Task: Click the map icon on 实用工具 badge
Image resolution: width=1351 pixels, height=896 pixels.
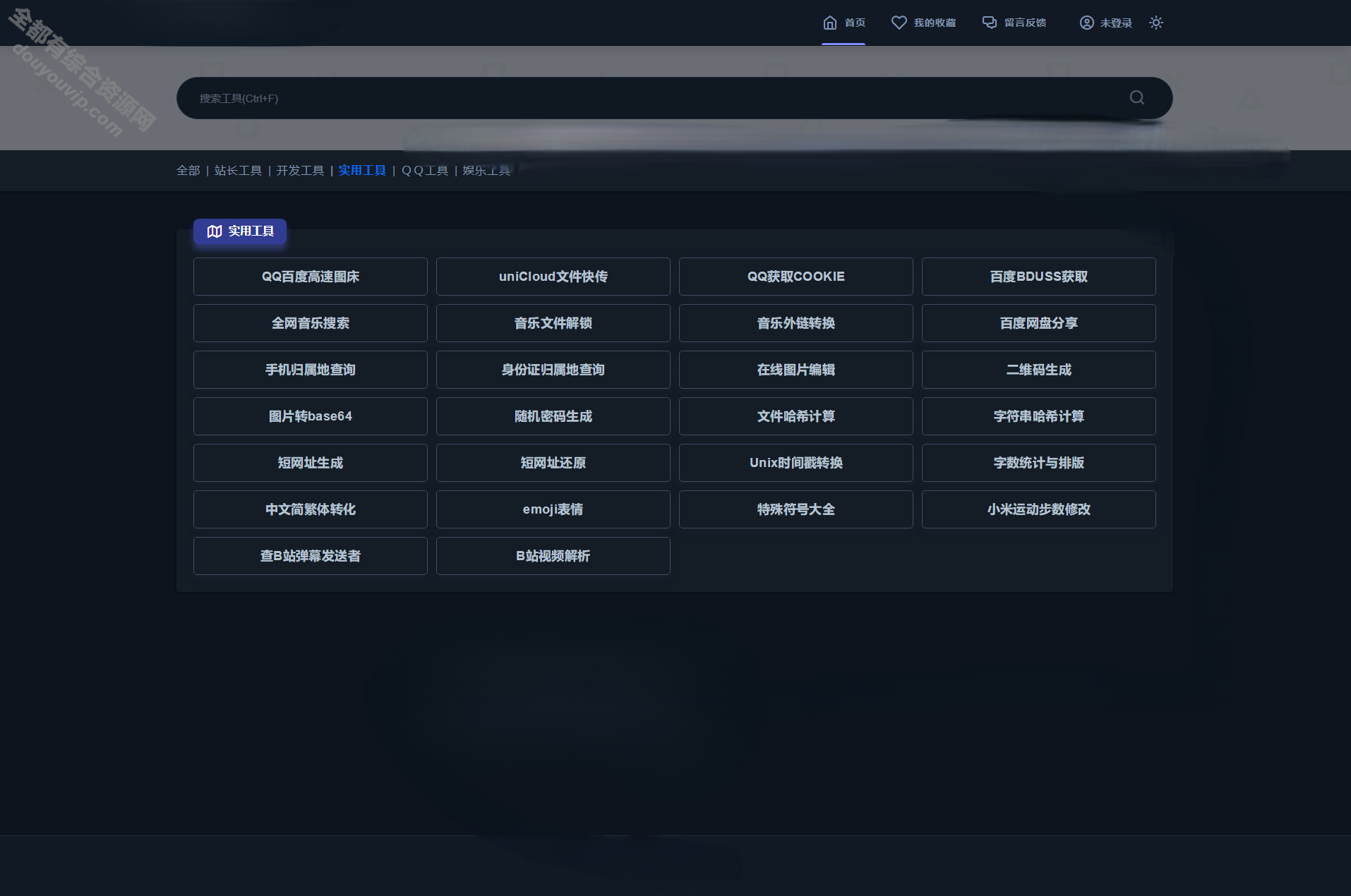Action: 215,231
